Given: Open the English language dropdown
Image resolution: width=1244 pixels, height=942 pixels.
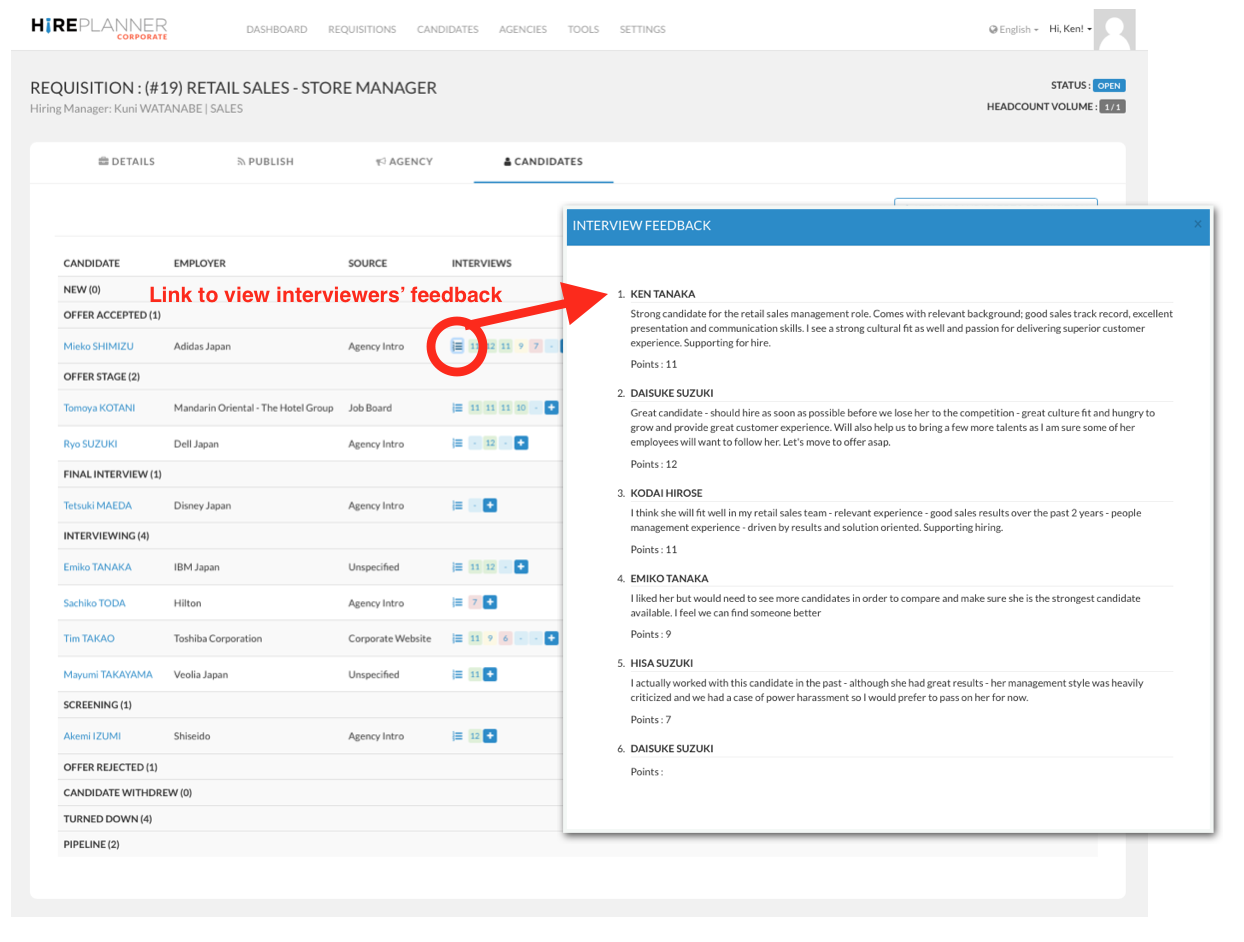Looking at the screenshot, I should tap(1013, 30).
